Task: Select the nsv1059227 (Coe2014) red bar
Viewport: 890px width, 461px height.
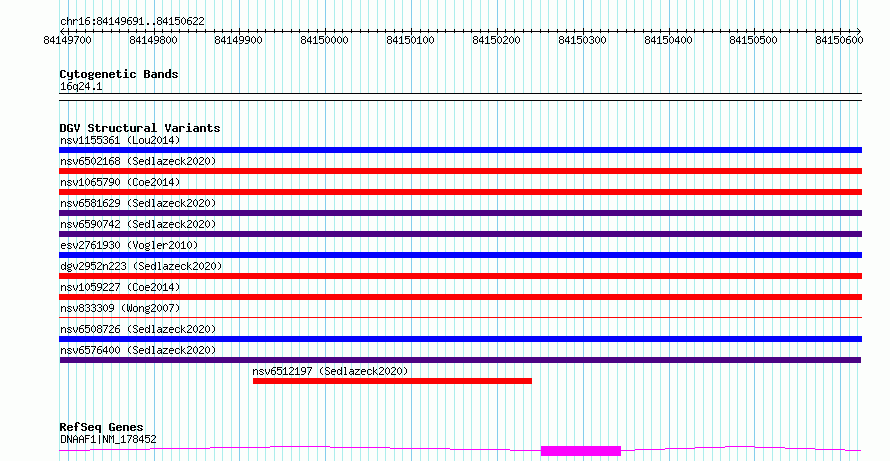Action: pyautogui.click(x=460, y=297)
